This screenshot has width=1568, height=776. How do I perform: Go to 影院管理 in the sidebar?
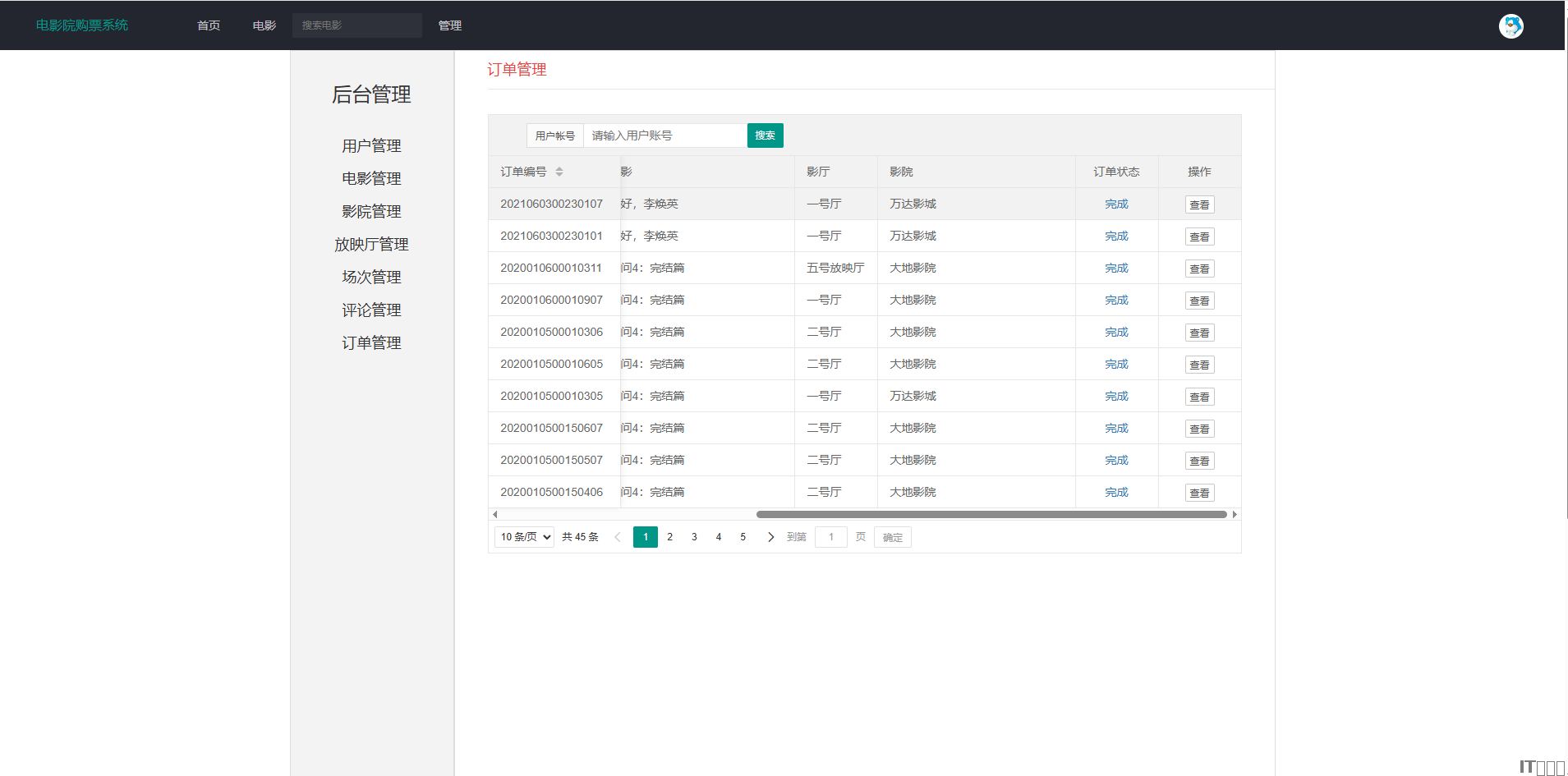tap(371, 212)
